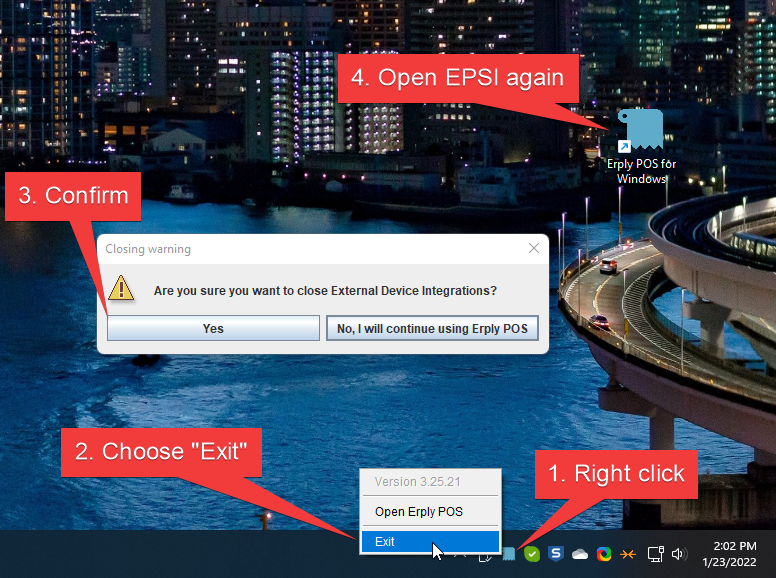Open the OneDrive cloud tray icon
The width and height of the screenshot is (776, 578).
click(580, 554)
